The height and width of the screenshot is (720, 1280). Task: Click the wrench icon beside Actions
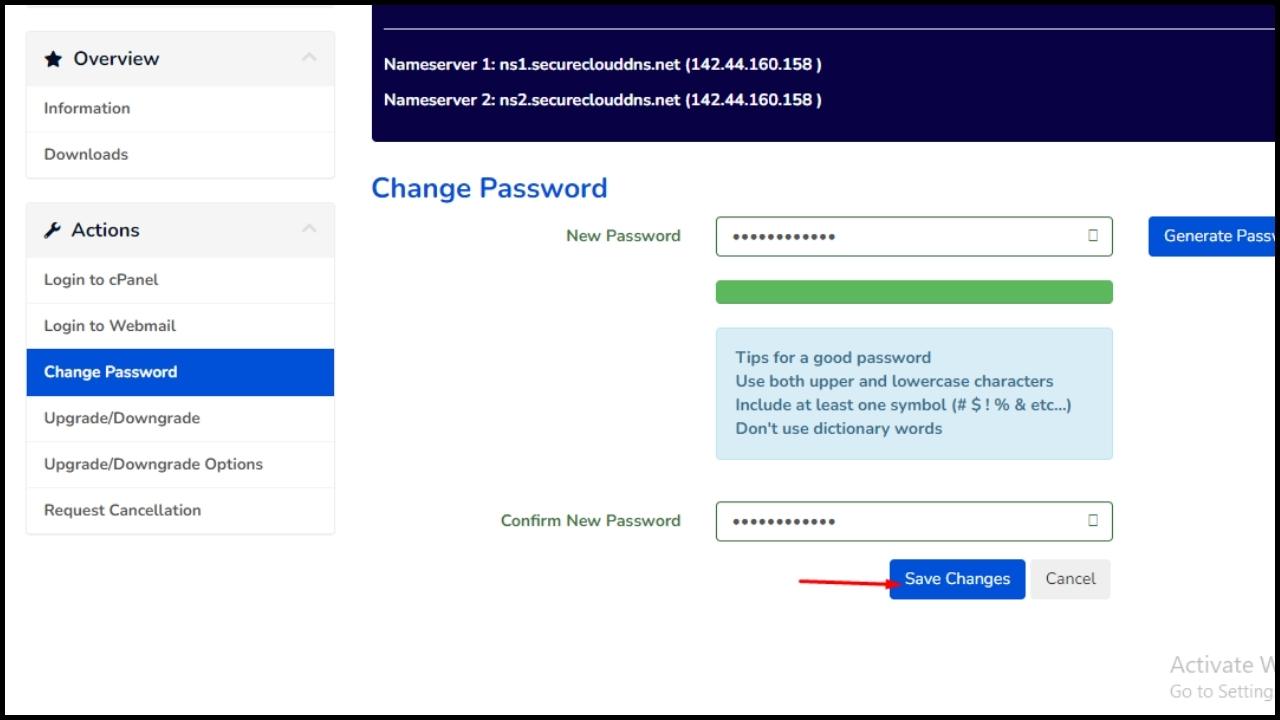(x=54, y=229)
